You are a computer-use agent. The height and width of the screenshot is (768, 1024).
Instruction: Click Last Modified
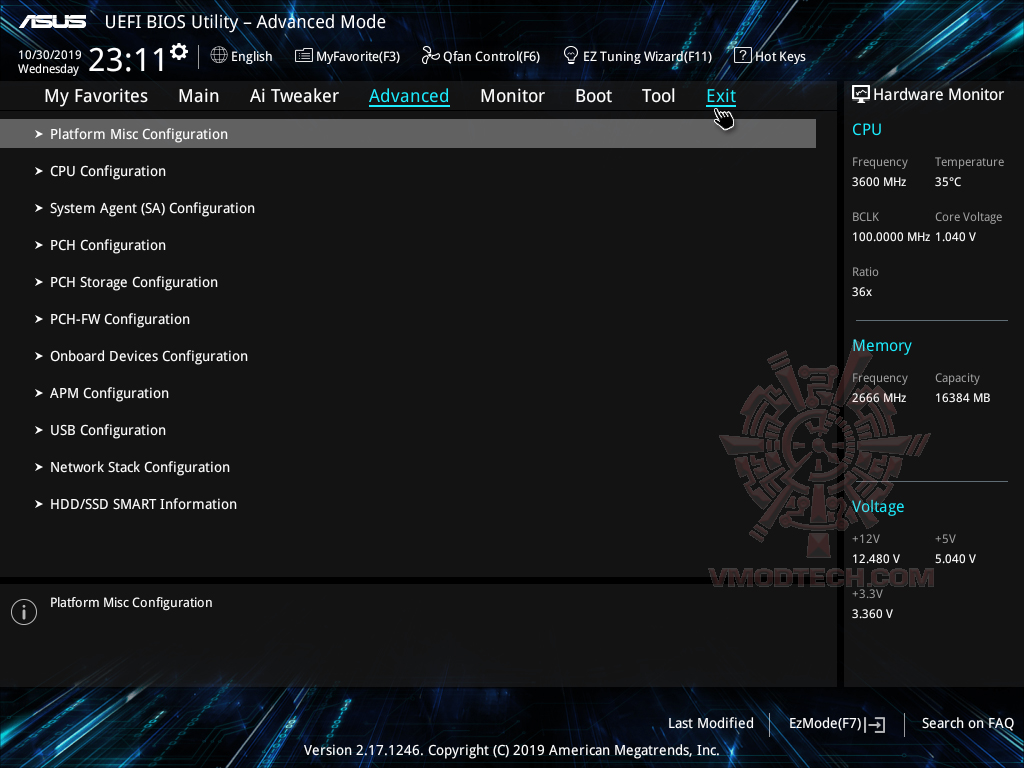coord(711,724)
